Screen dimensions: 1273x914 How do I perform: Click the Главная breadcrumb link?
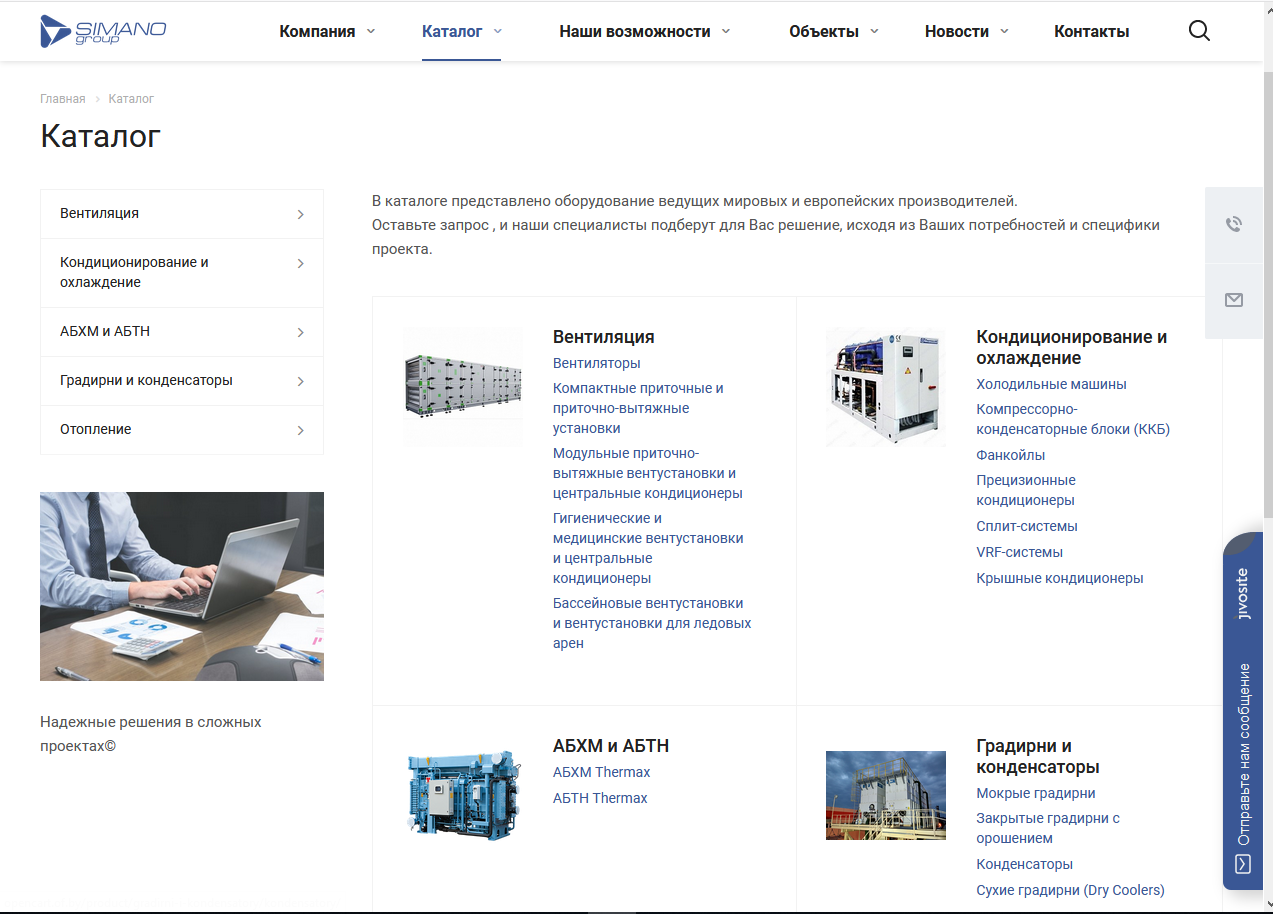pos(62,99)
